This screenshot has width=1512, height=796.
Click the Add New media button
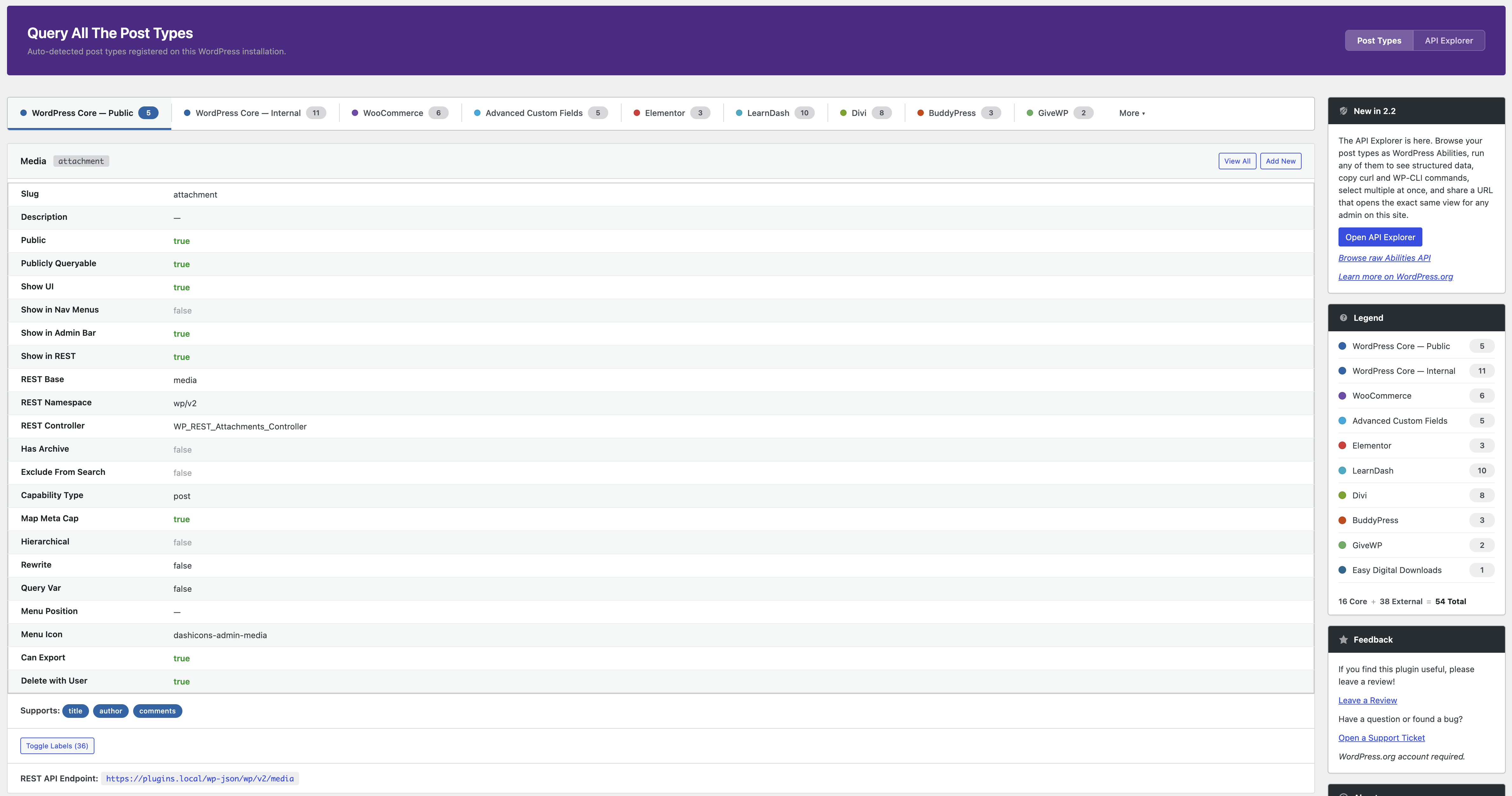1280,161
